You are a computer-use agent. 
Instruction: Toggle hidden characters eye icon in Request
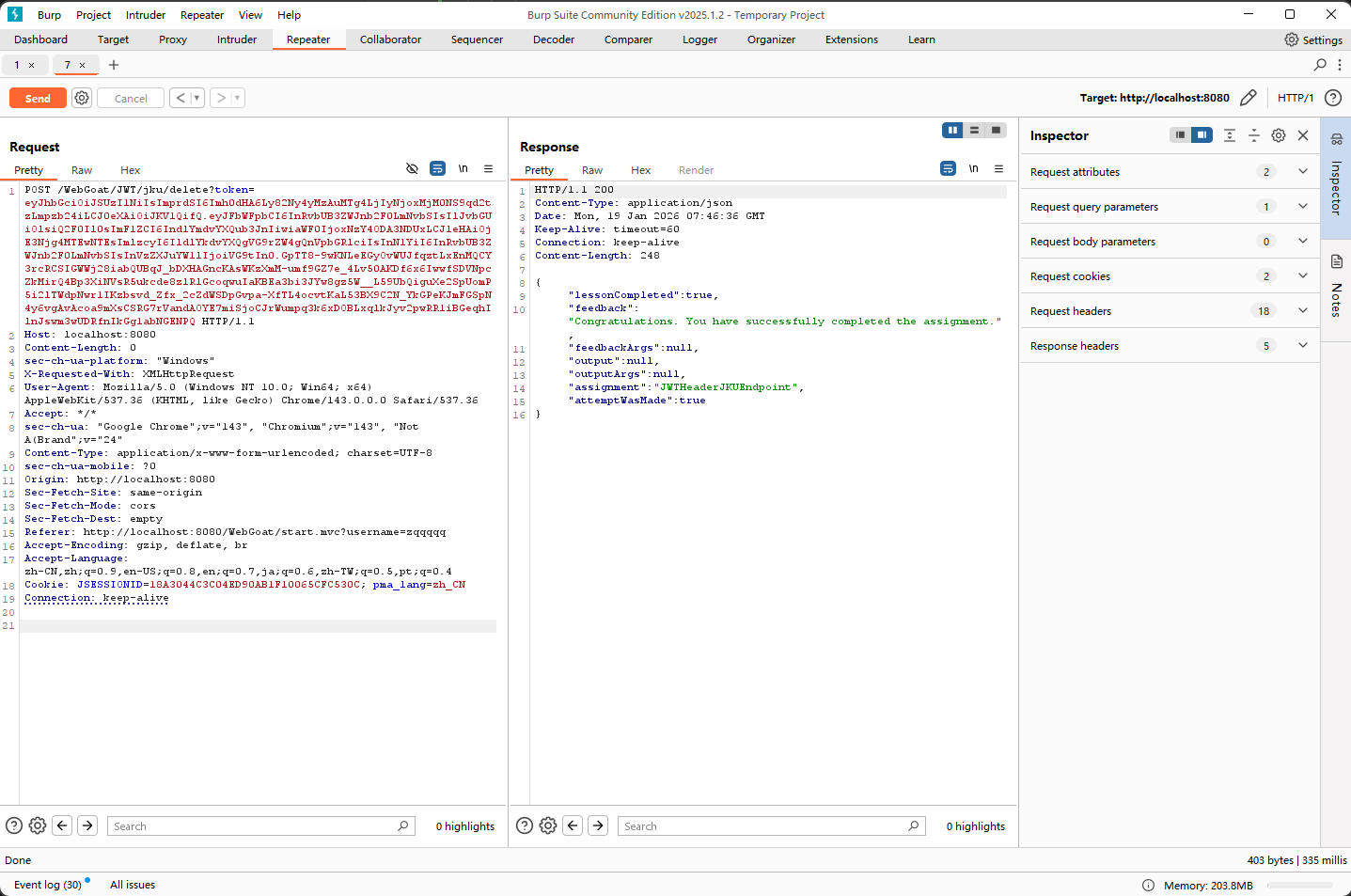412,169
